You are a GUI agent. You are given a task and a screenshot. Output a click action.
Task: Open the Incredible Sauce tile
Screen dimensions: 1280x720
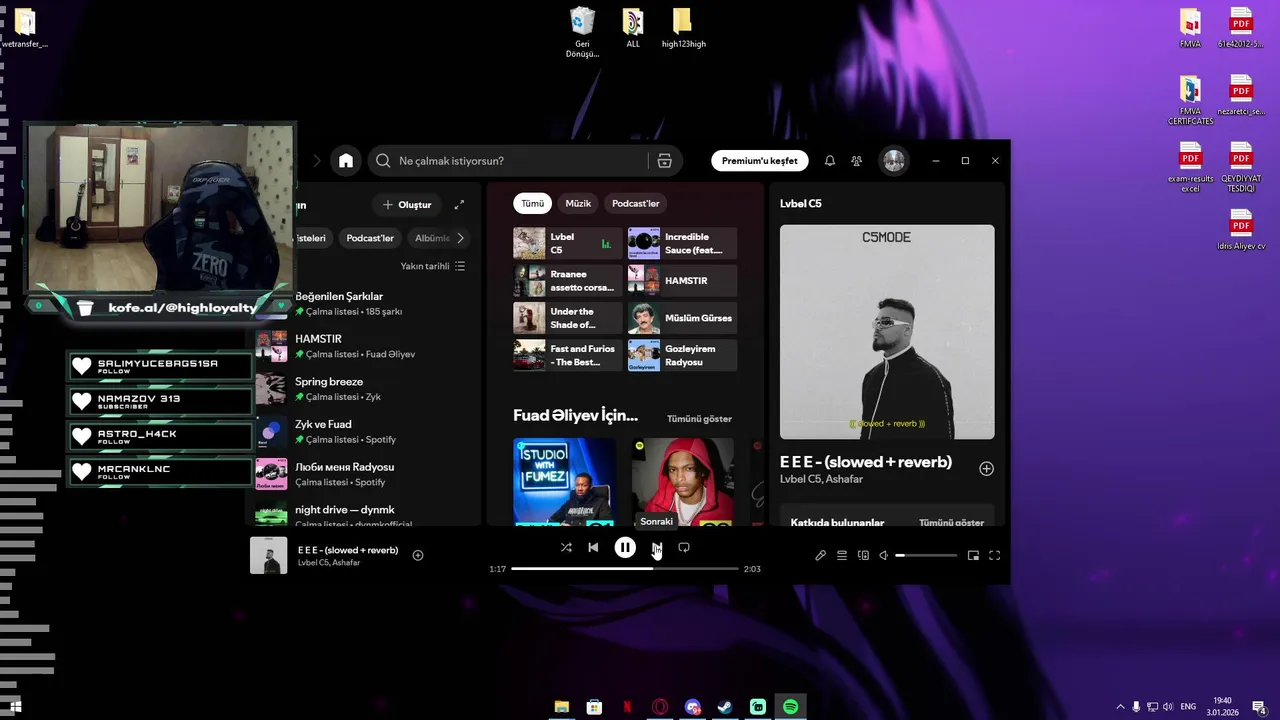(x=682, y=243)
